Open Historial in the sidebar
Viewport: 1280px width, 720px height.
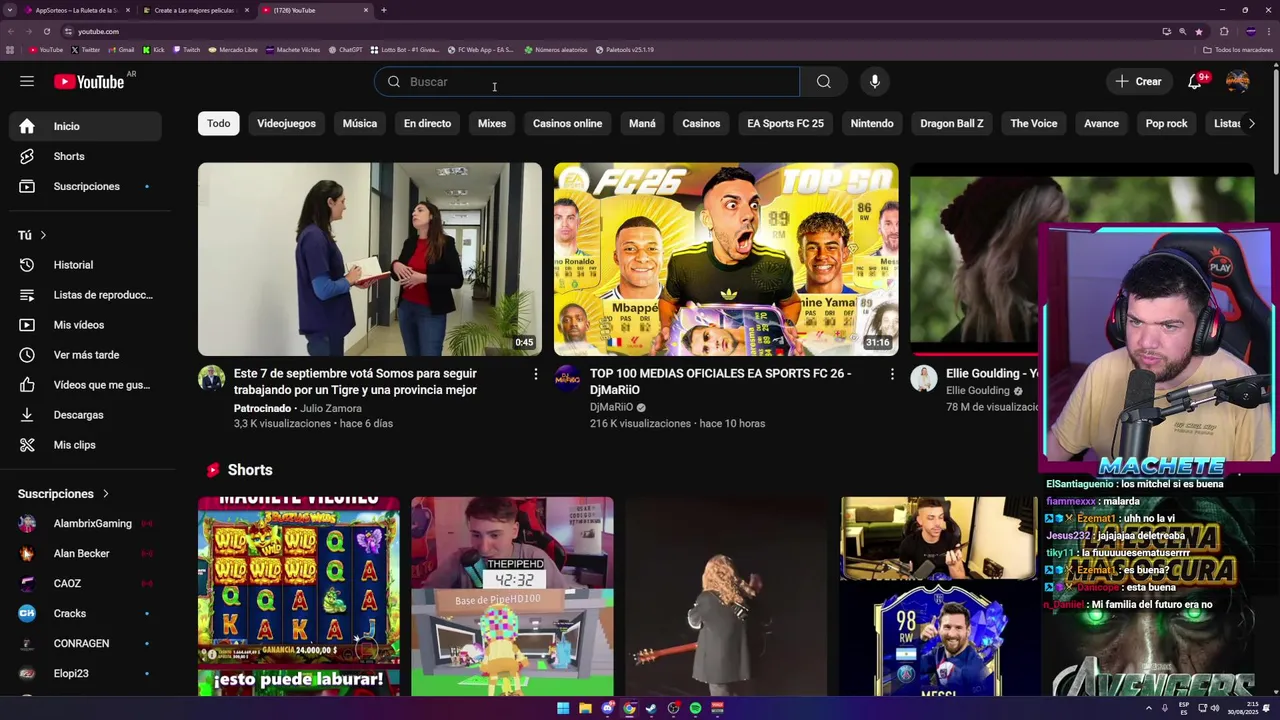click(x=85, y=265)
